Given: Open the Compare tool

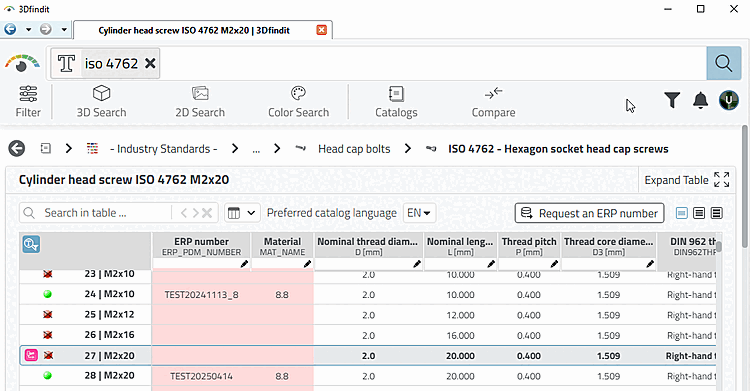Looking at the screenshot, I should [x=493, y=101].
